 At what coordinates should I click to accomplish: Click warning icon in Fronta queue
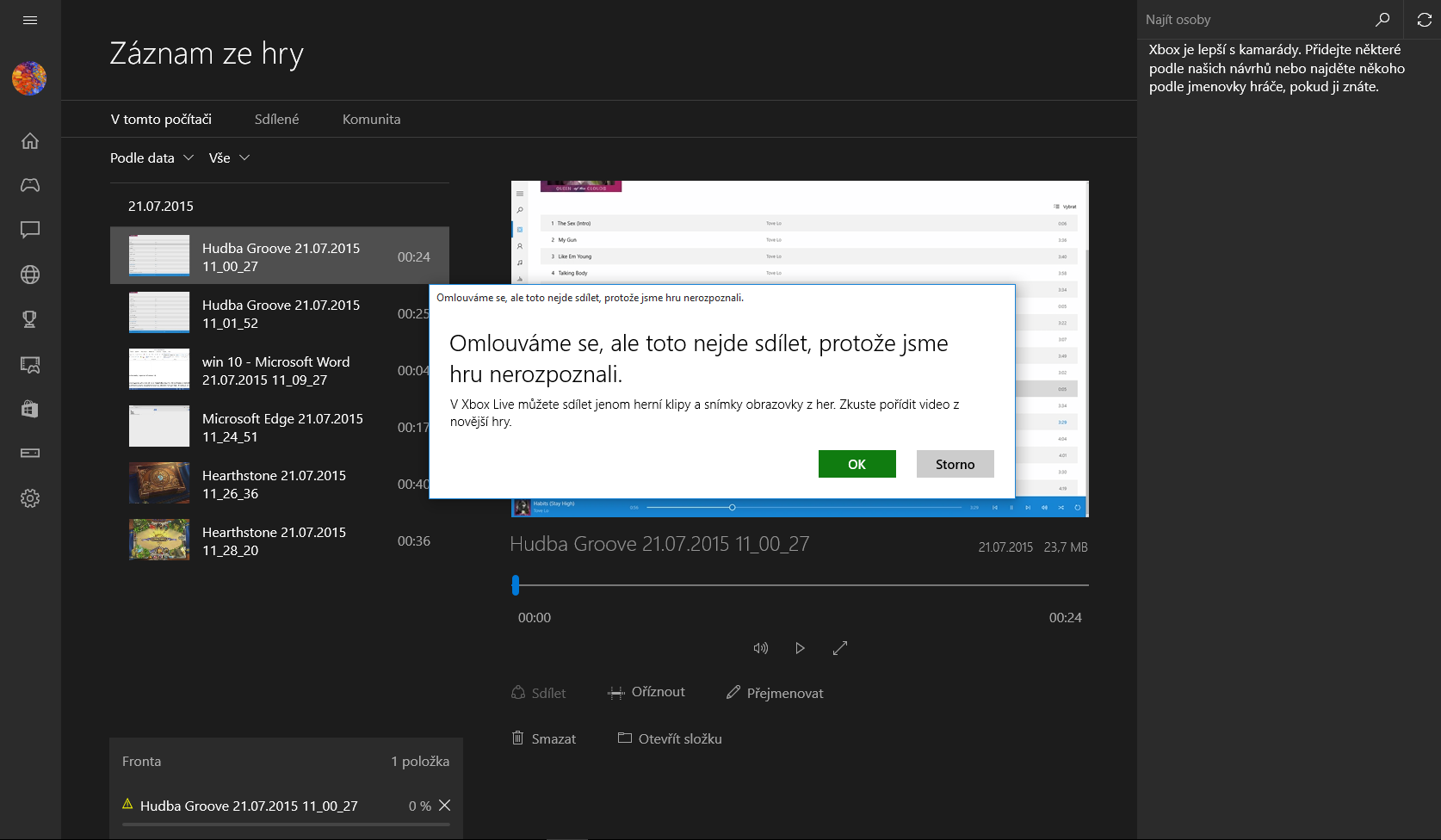(127, 804)
